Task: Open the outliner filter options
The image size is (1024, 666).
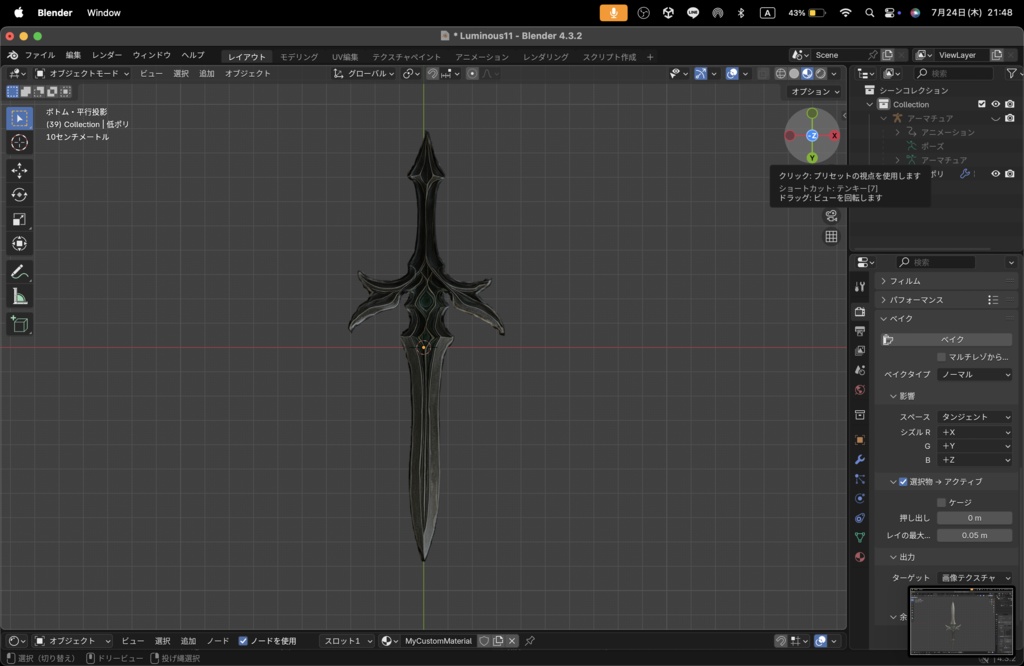Action: pos(1014,72)
